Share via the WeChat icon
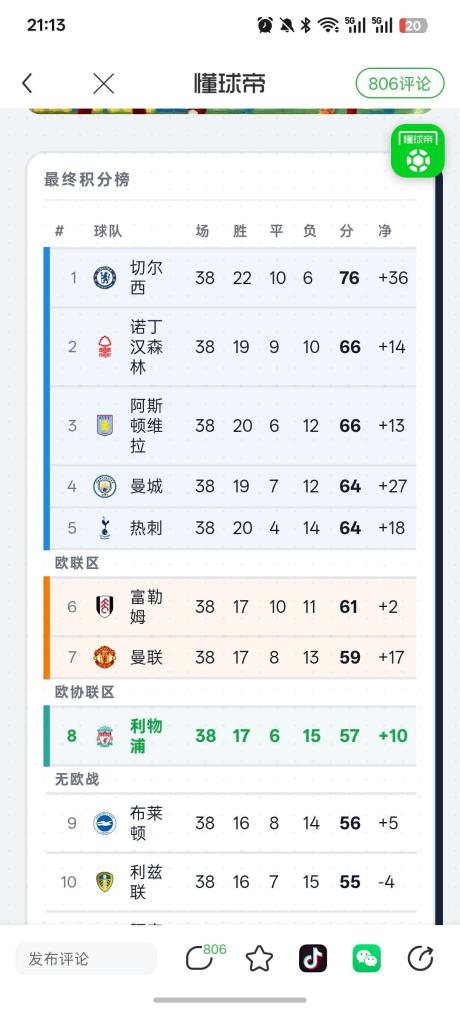The width and height of the screenshot is (460, 1012). tap(366, 958)
